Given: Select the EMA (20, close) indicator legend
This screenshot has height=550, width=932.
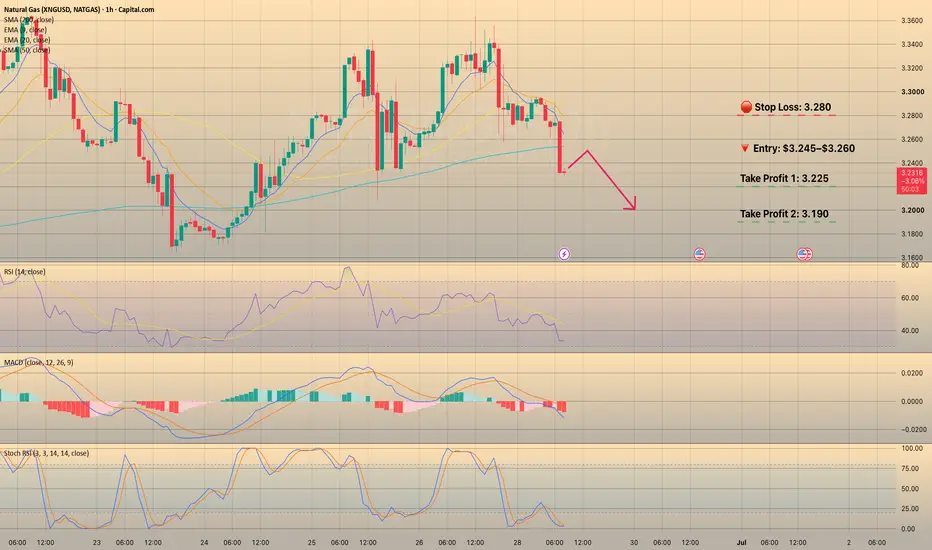Looking at the screenshot, I should (x=27, y=40).
